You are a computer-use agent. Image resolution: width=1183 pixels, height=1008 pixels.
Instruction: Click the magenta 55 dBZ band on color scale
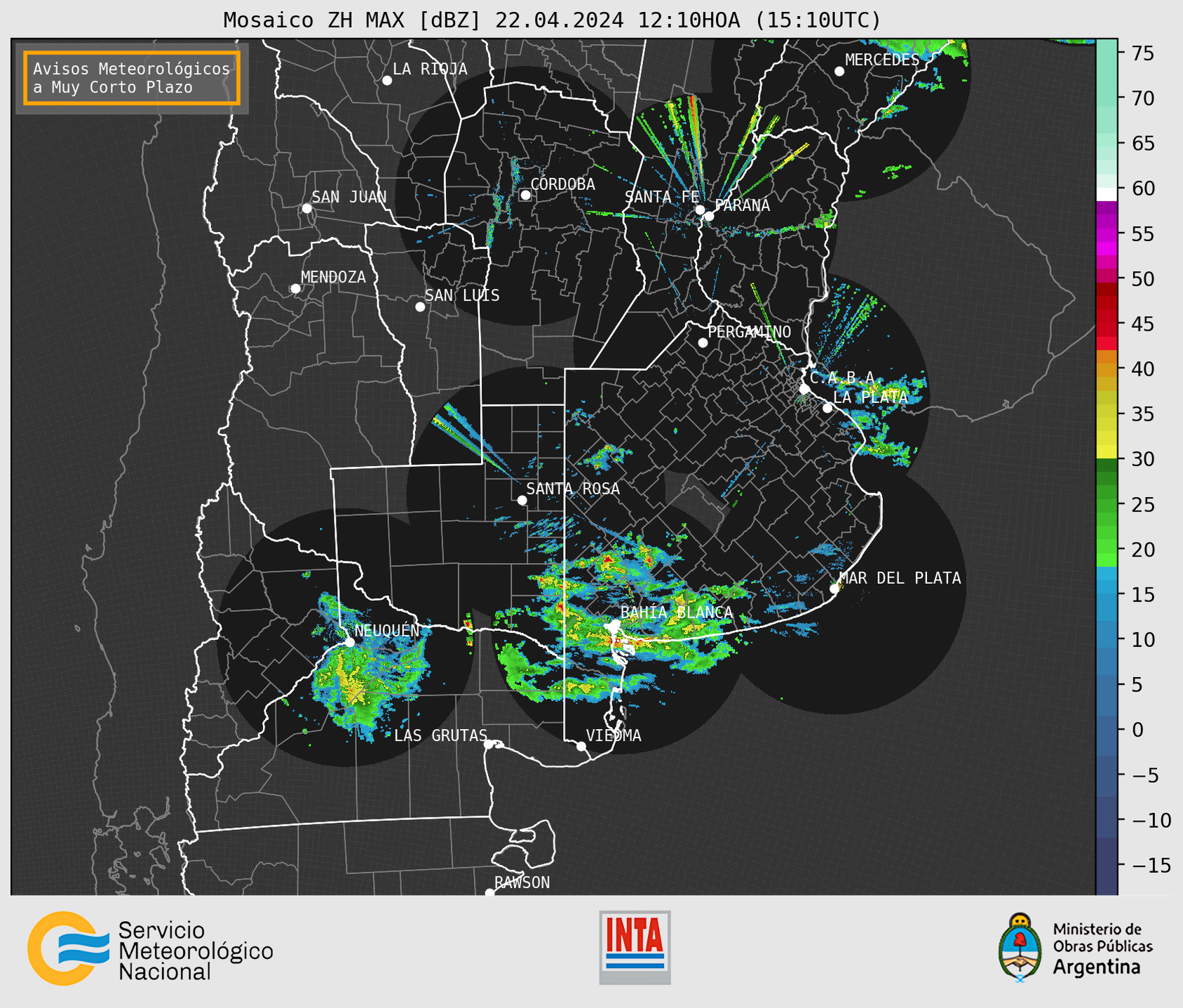coord(1107,233)
